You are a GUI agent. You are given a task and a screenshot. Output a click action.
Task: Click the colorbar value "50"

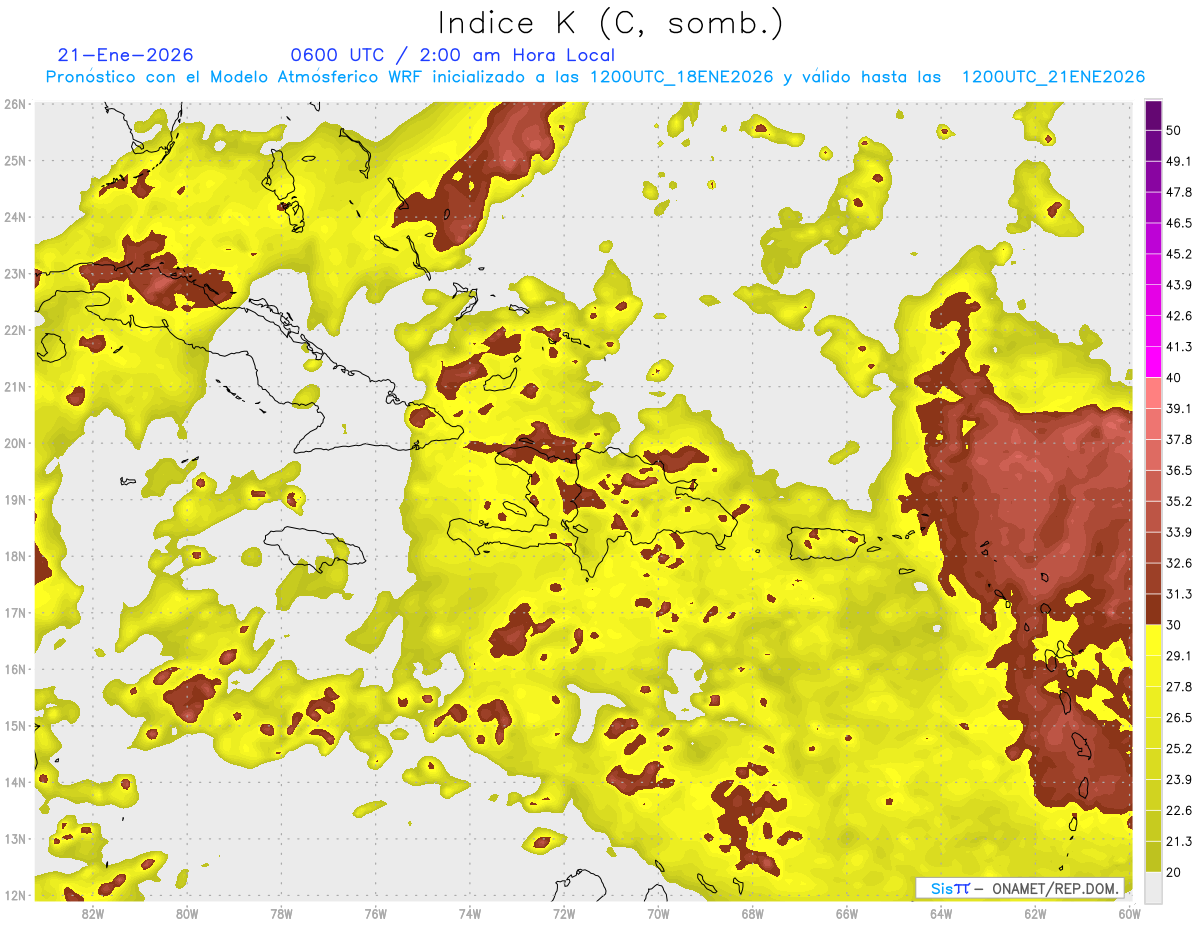point(1175,130)
